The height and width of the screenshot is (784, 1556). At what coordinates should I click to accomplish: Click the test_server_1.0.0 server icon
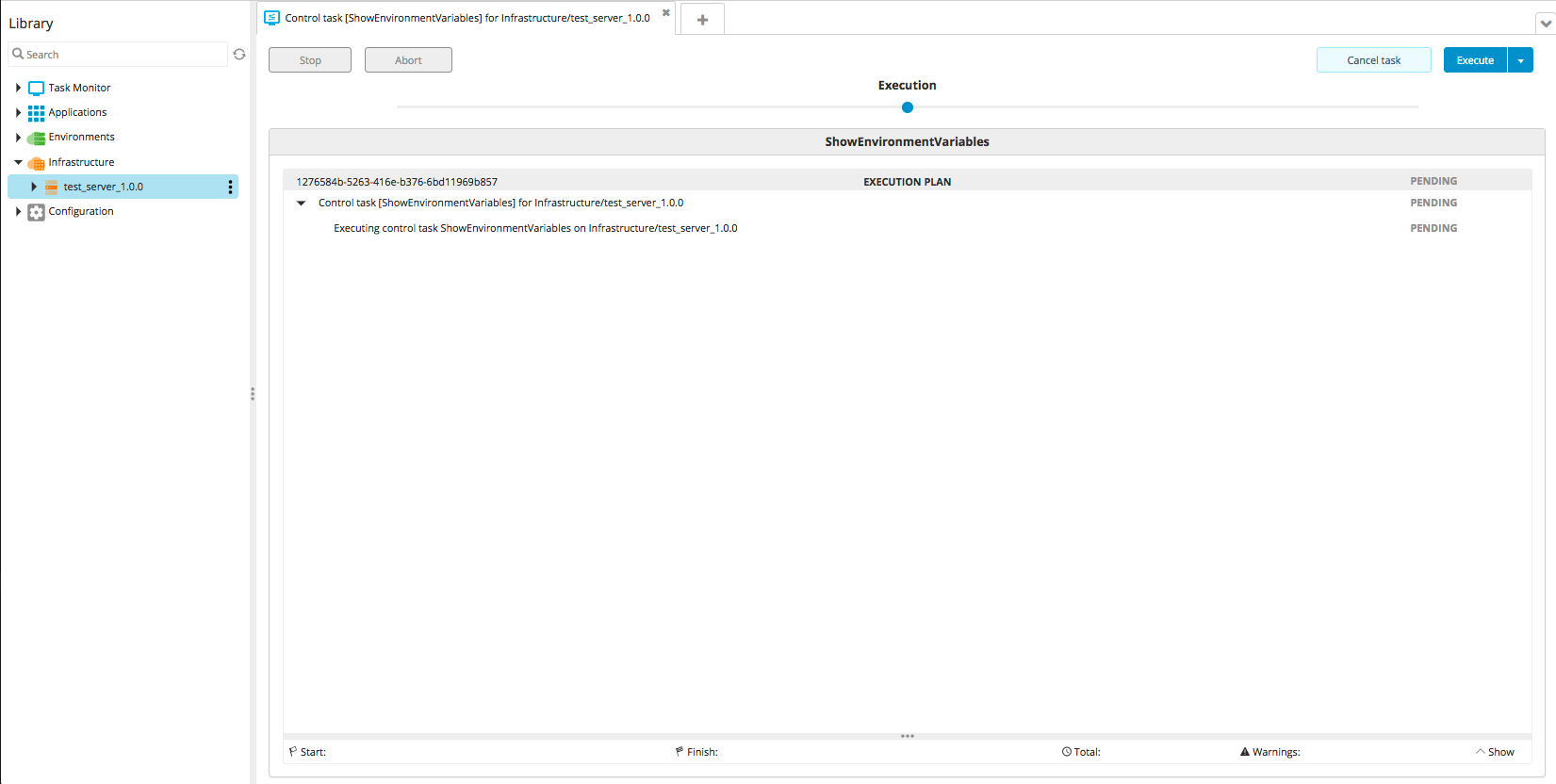pos(52,188)
